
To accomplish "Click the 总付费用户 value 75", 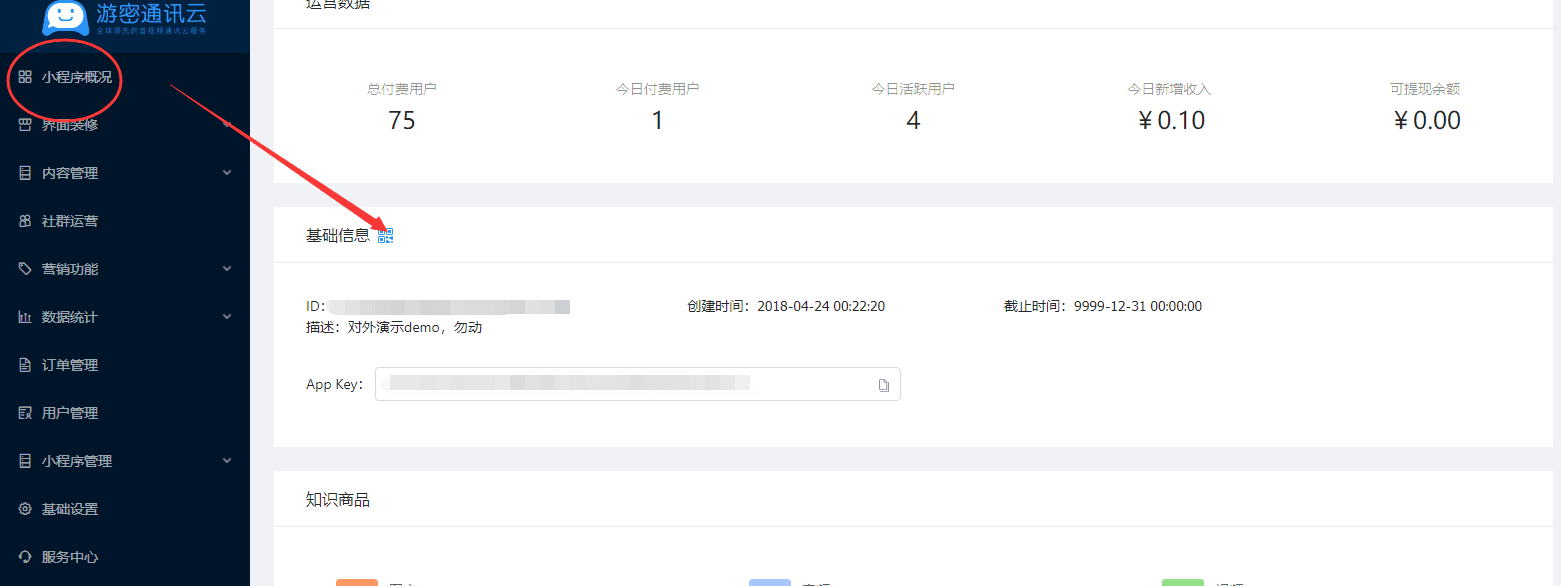I will 401,121.
